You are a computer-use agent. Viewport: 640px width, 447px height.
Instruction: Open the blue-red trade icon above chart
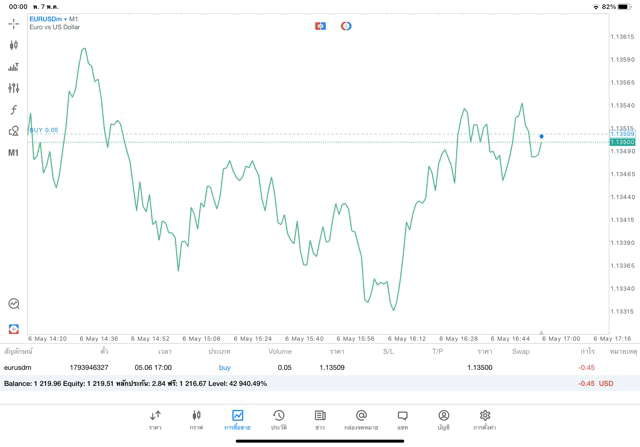(320, 26)
